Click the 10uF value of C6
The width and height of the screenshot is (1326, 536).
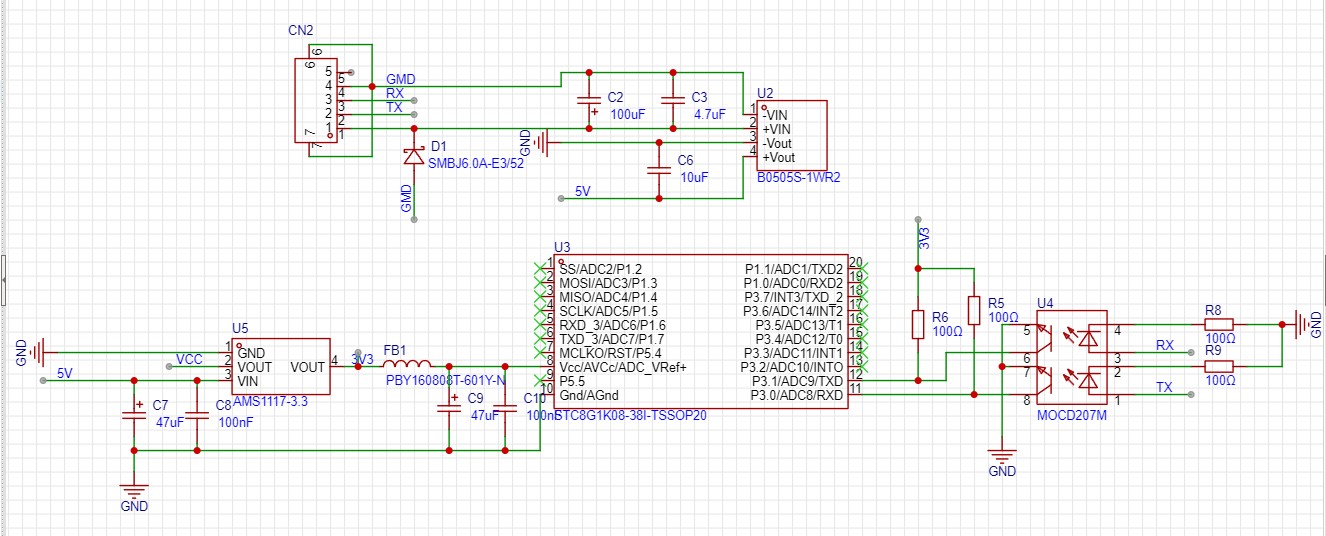point(693,177)
